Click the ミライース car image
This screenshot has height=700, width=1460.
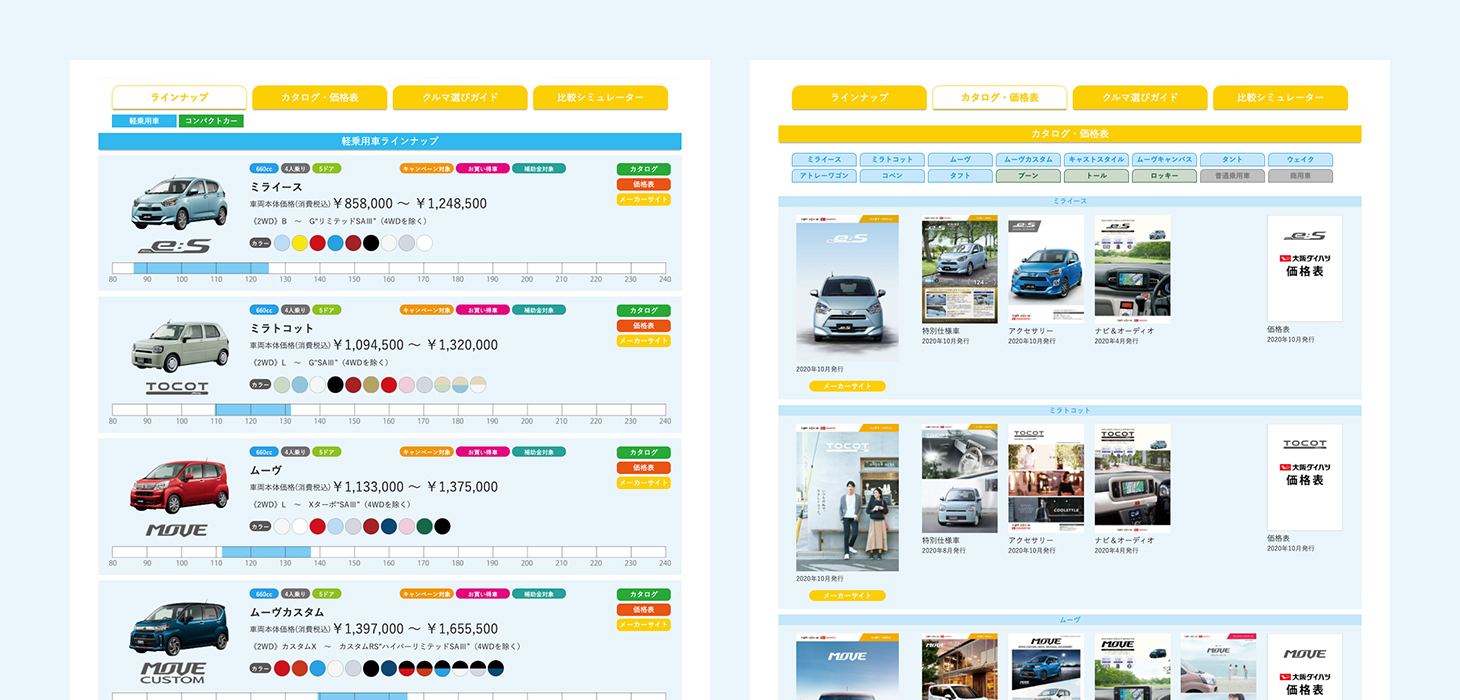(x=179, y=202)
